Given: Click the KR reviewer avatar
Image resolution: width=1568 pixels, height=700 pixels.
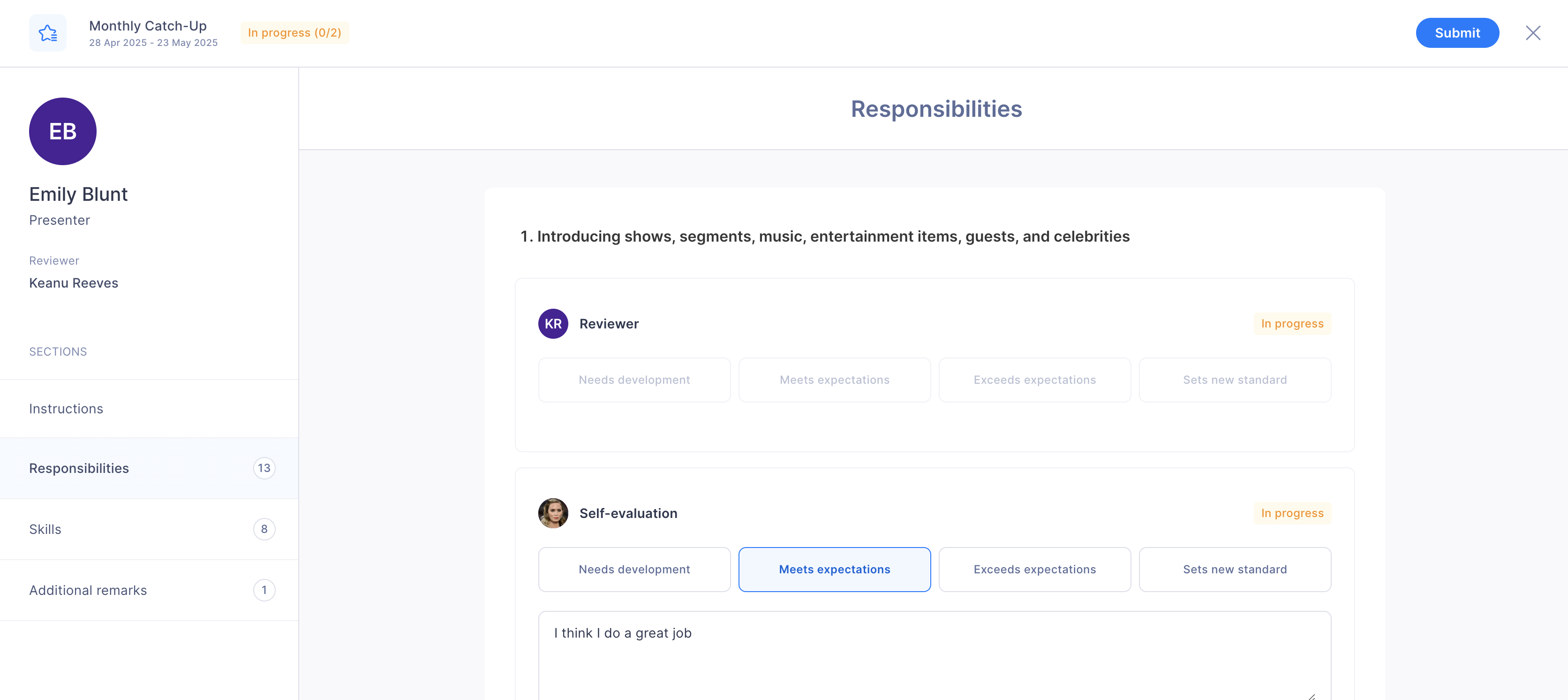Looking at the screenshot, I should pyautogui.click(x=553, y=324).
